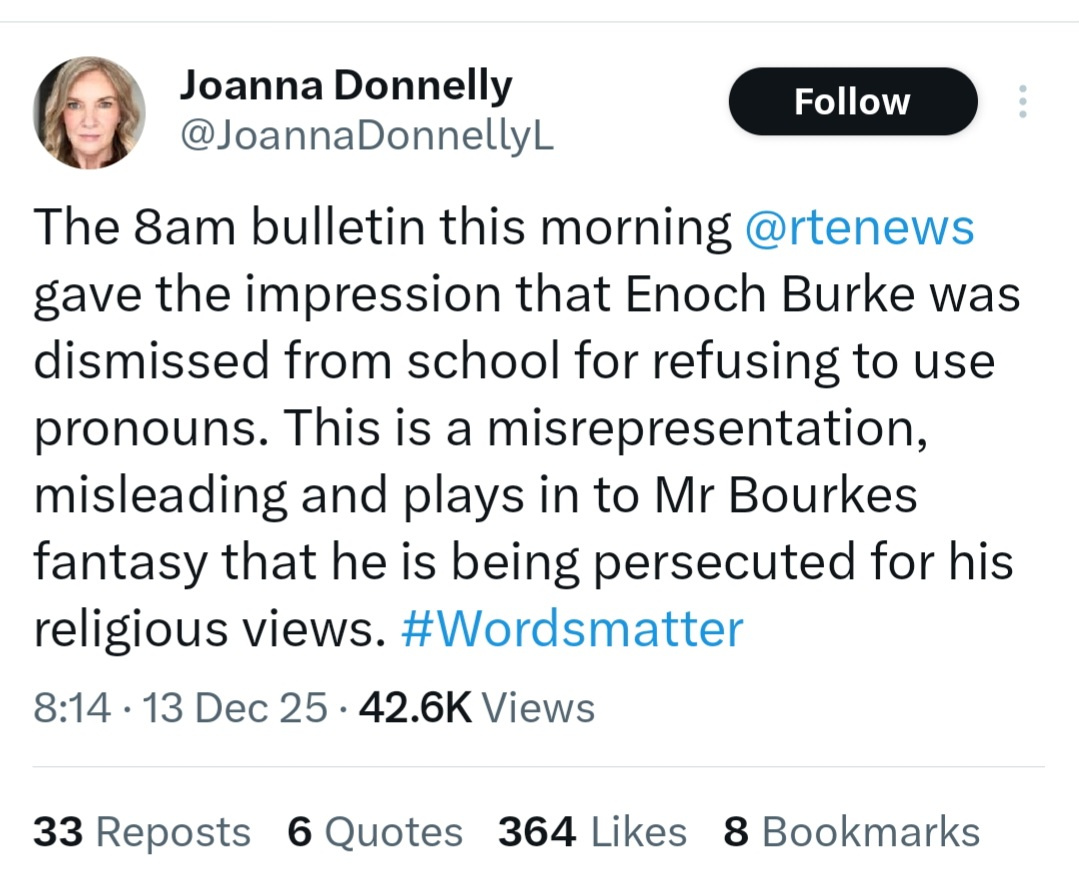Viewport: 1079px width, 873px height.
Task: Click the words 'religious views' in the tweet
Action: point(207,629)
